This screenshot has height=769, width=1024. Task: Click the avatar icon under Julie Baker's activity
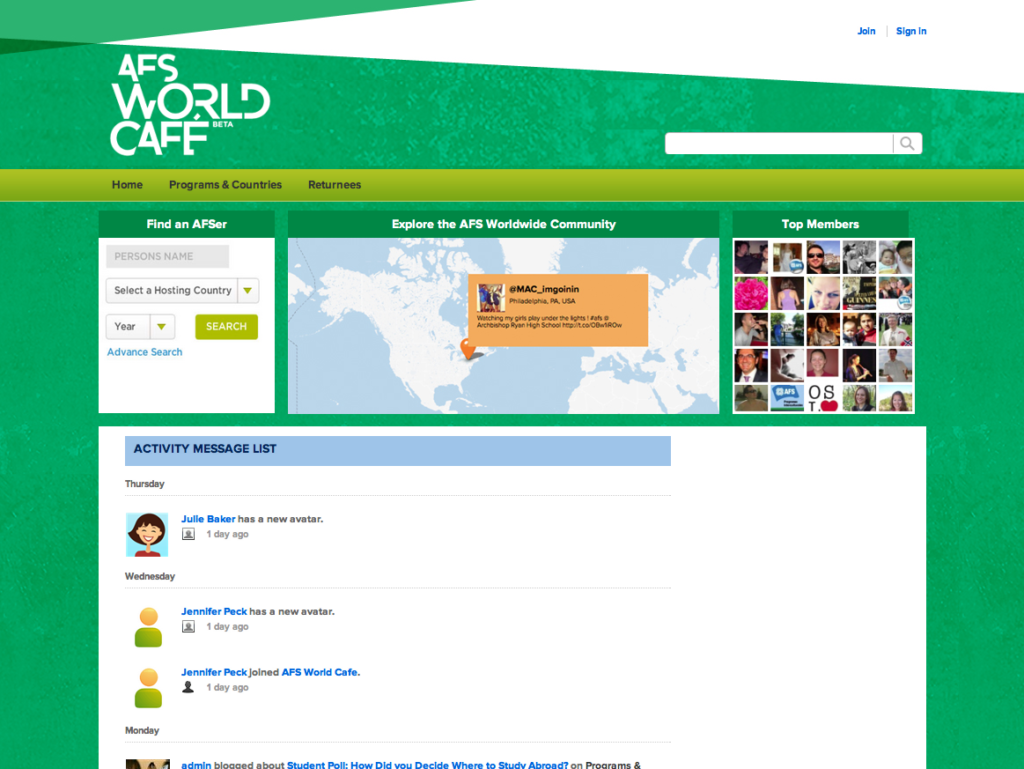(188, 534)
